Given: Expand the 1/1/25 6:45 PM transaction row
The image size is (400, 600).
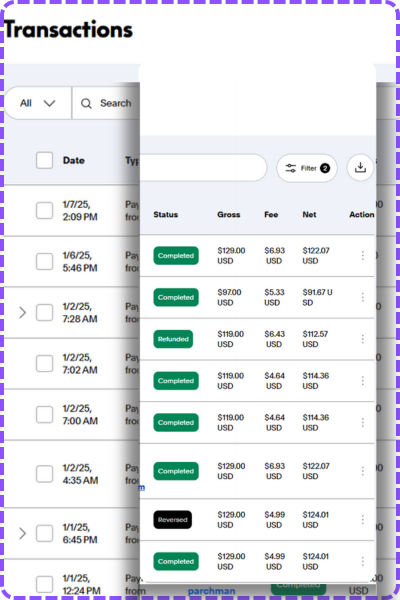Looking at the screenshot, I should [23, 533].
